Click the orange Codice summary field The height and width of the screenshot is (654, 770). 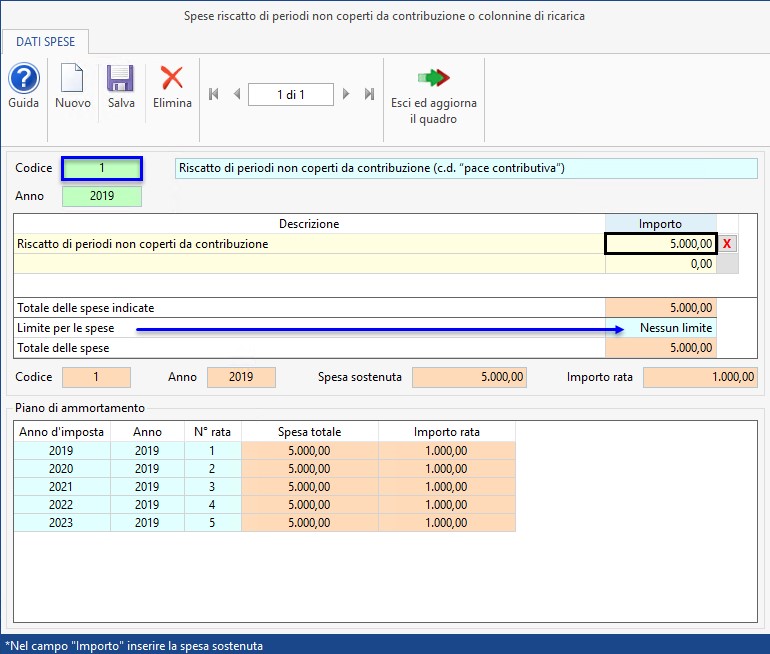pyautogui.click(x=96, y=377)
